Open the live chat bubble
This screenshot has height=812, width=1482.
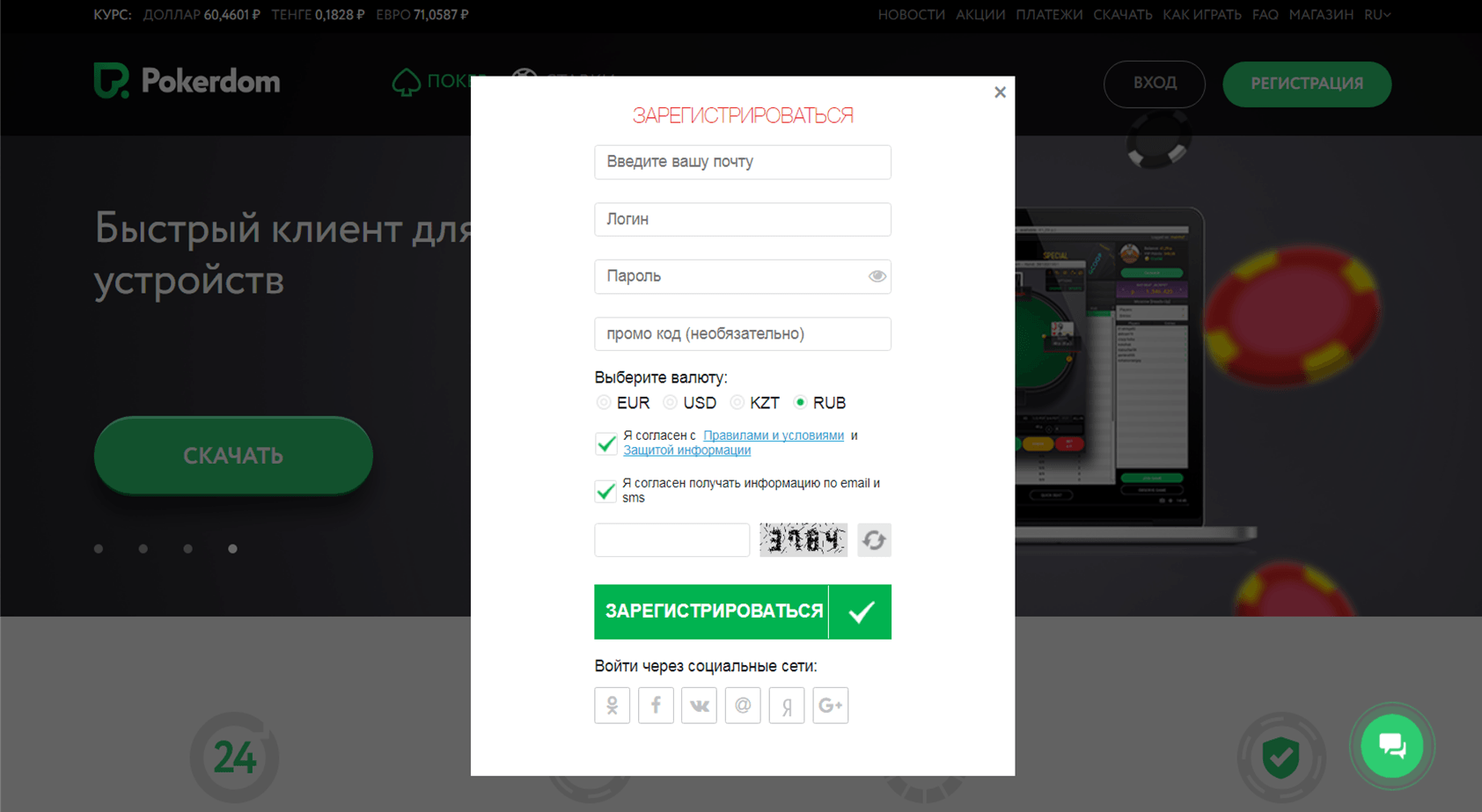tap(1391, 746)
